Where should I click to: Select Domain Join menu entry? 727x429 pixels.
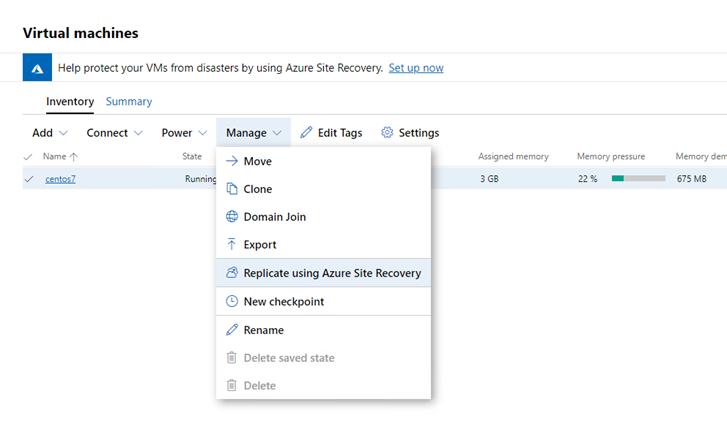pos(323,217)
